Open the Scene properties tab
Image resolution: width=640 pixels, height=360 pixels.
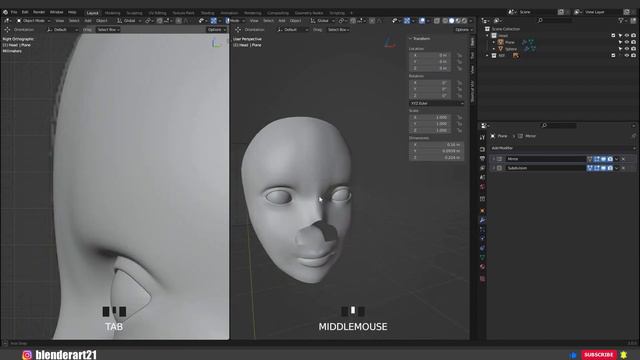pyautogui.click(x=482, y=178)
